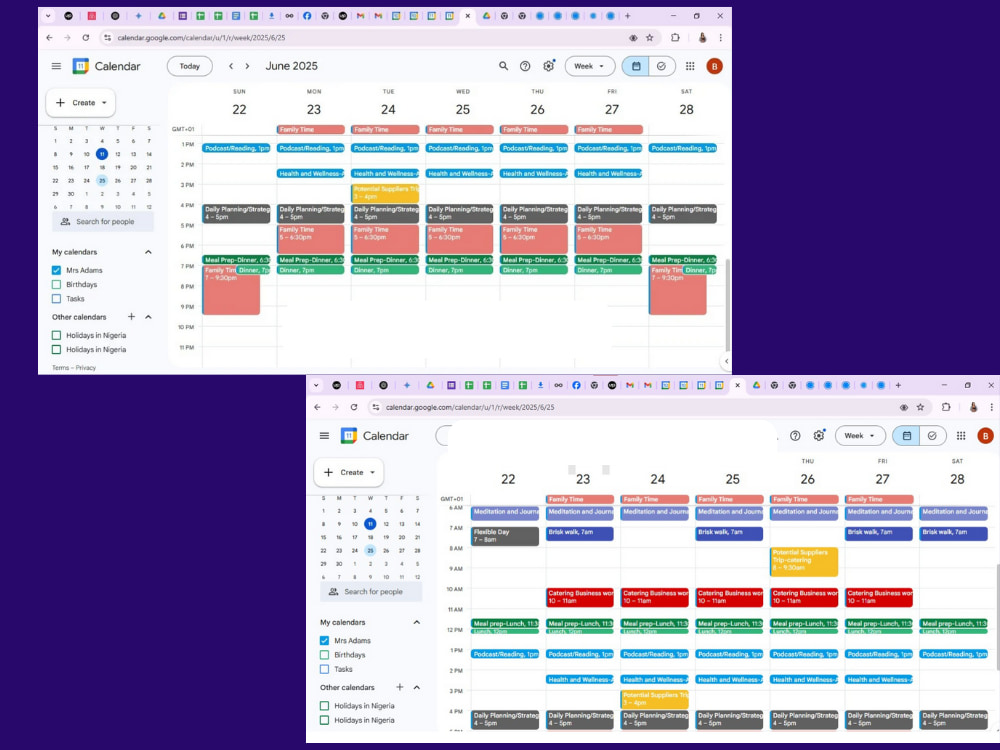The height and width of the screenshot is (750, 1000).
Task: Click Search for people field in bottom window
Action: tap(371, 592)
